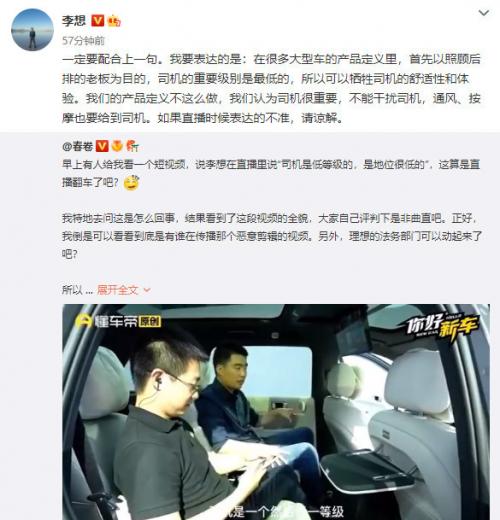Open the car interior video thumbnail
This screenshot has width=500, height=520.
pyautogui.click(x=276, y=412)
